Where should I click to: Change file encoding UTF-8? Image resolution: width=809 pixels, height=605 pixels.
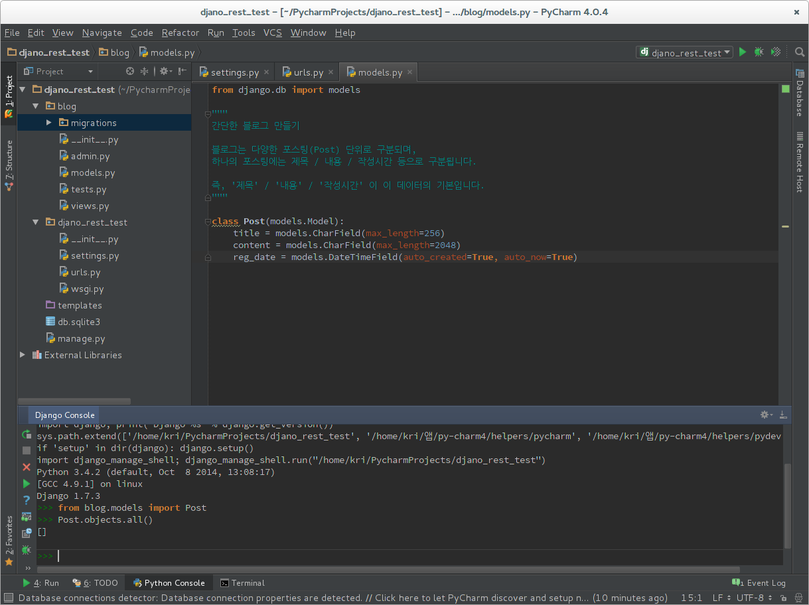point(754,598)
